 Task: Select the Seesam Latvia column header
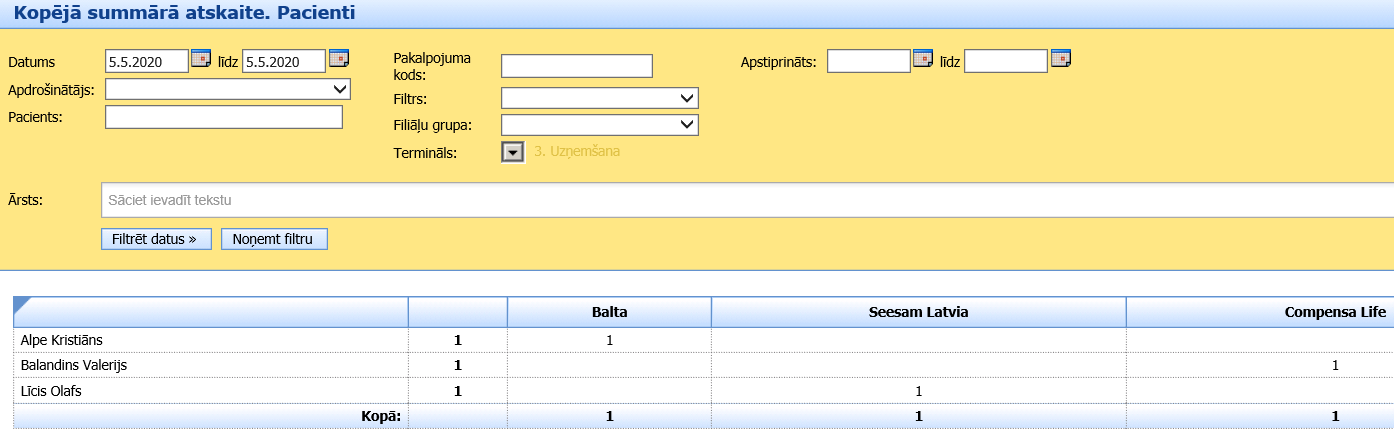coord(918,313)
